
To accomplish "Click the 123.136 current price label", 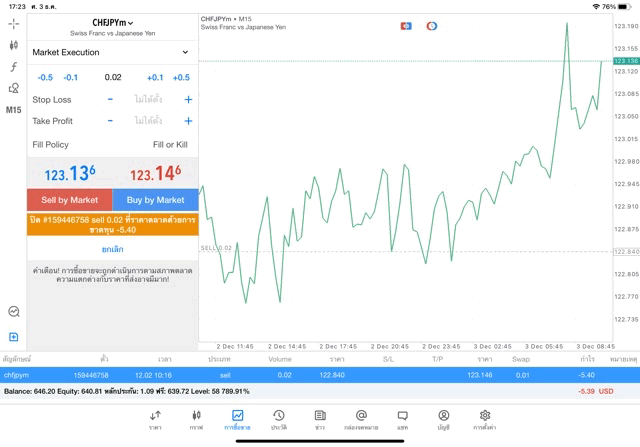I will click(x=626, y=61).
